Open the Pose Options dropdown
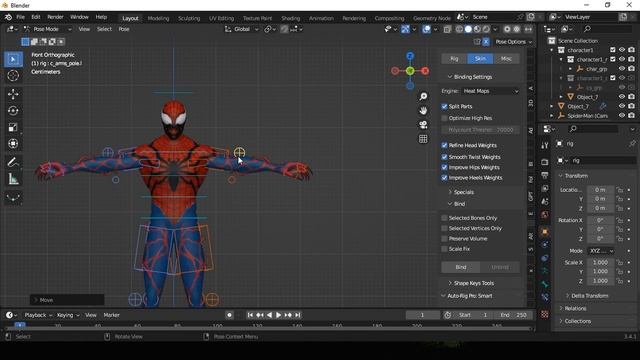Image resolution: width=640 pixels, height=360 pixels. click(x=513, y=42)
